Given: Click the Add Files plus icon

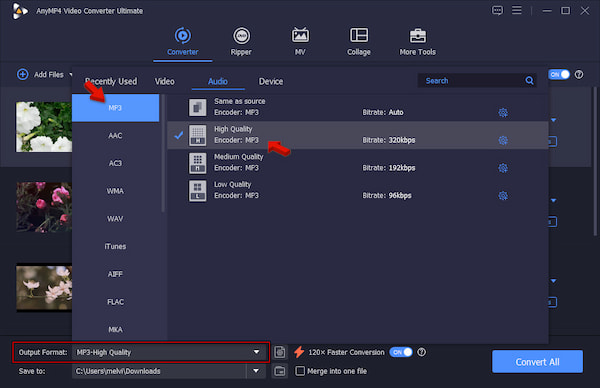Looking at the screenshot, I should tap(23, 74).
